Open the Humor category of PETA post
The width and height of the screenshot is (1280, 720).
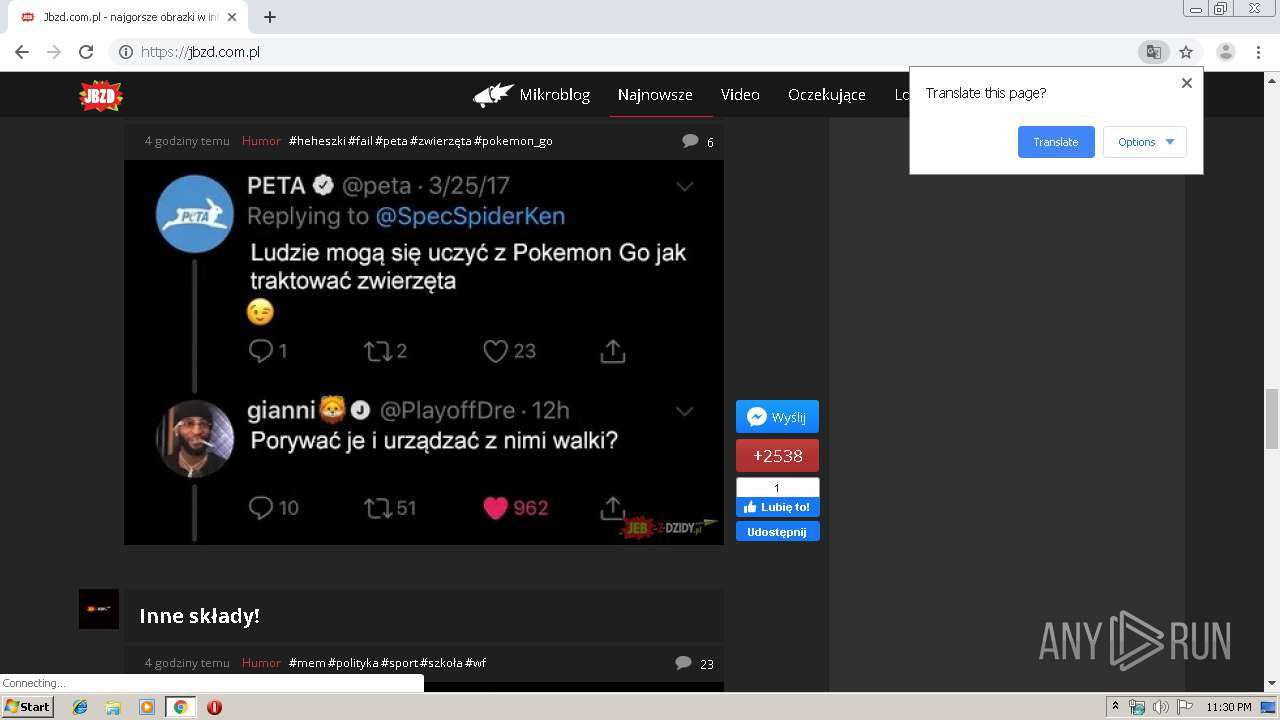pyautogui.click(x=261, y=141)
